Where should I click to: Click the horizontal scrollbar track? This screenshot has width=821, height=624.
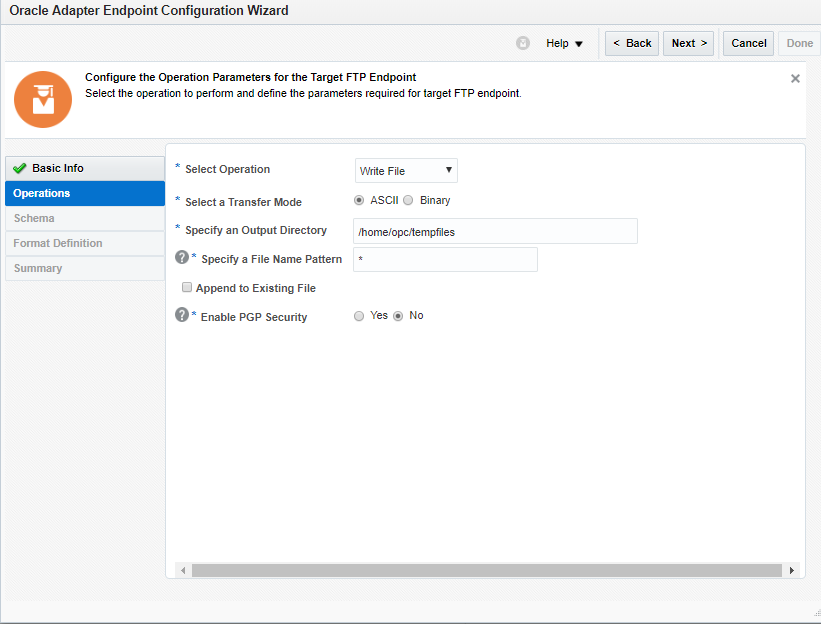coord(486,570)
